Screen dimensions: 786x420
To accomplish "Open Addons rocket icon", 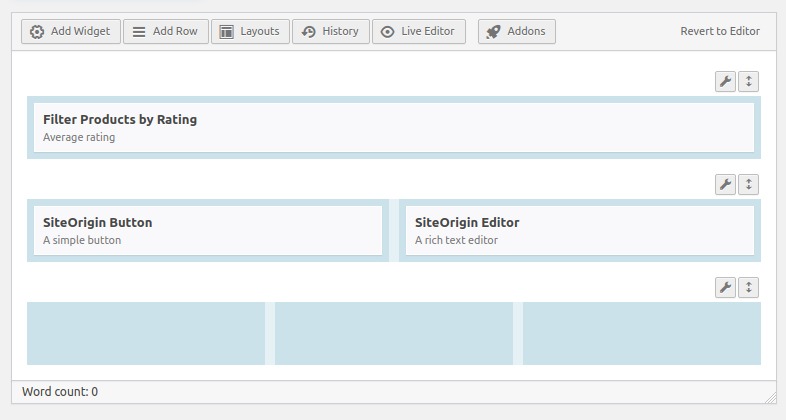I will 493,32.
